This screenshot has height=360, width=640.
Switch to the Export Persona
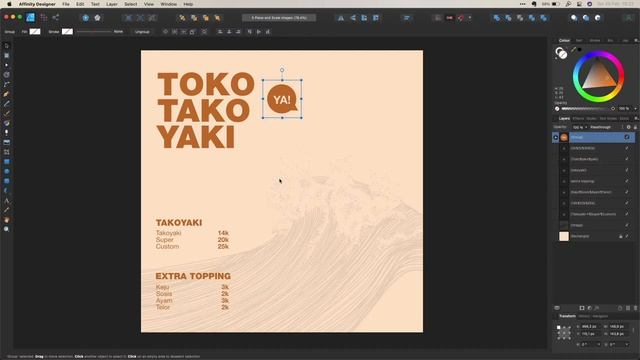56,18
